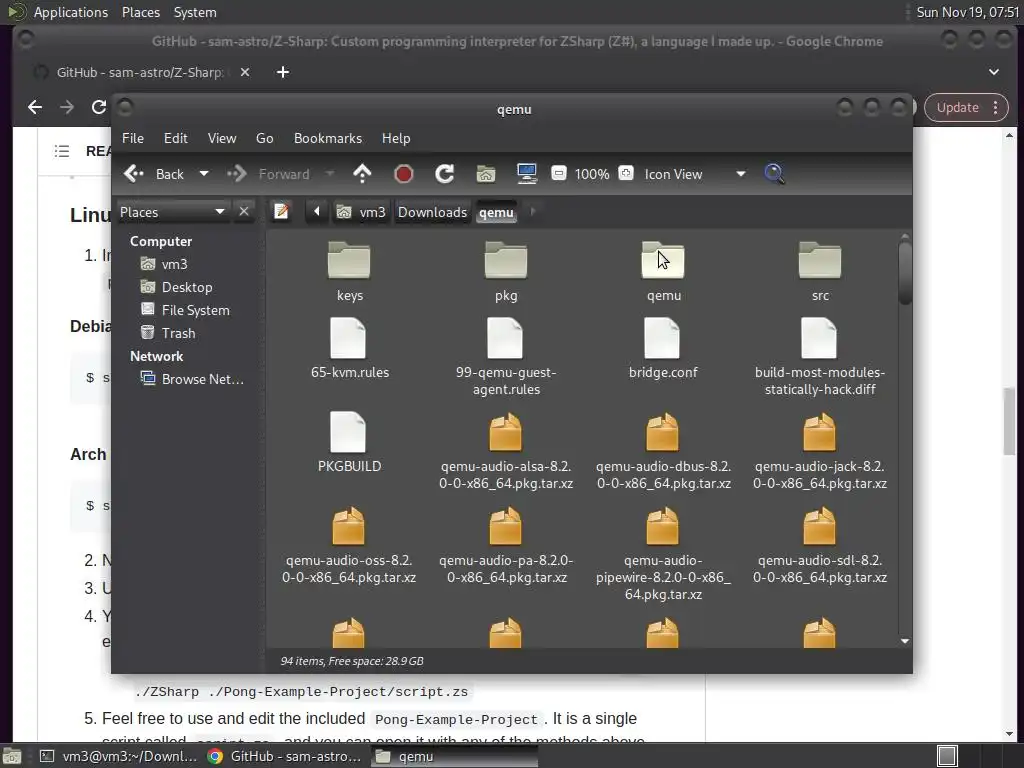
Task: Select the qemu-audio-dbus package icon
Action: [662, 432]
